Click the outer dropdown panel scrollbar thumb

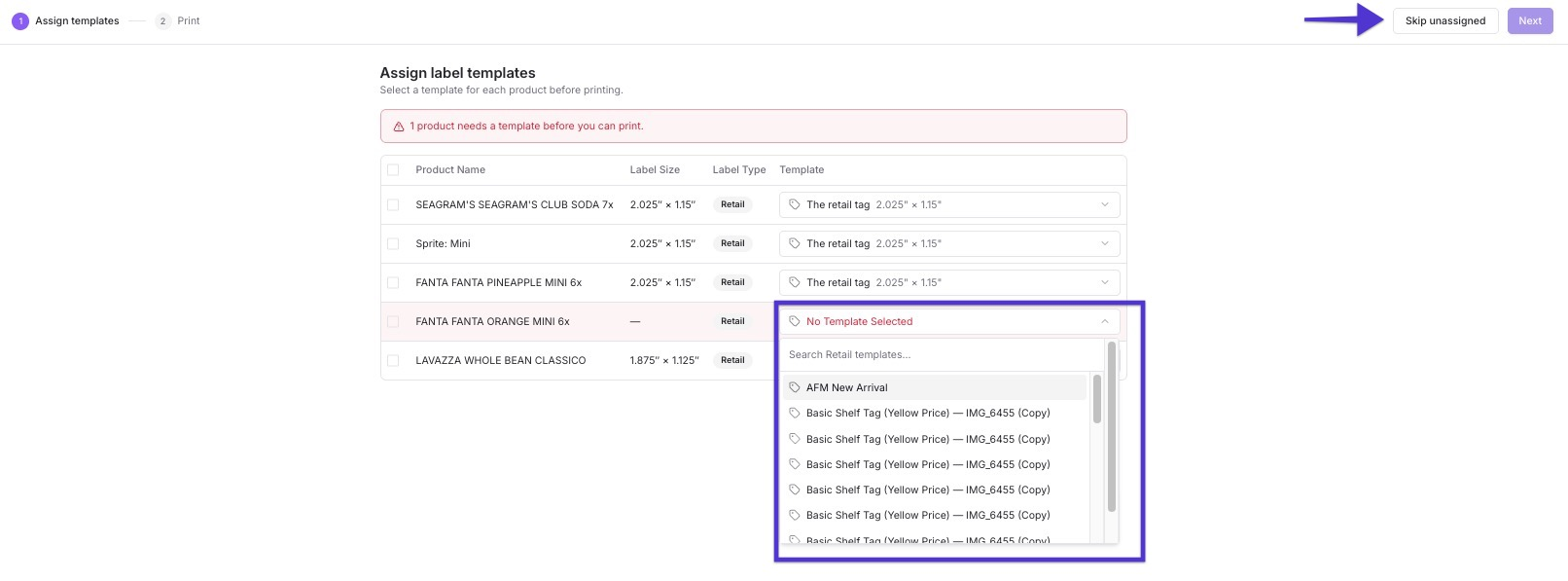click(x=1112, y=426)
